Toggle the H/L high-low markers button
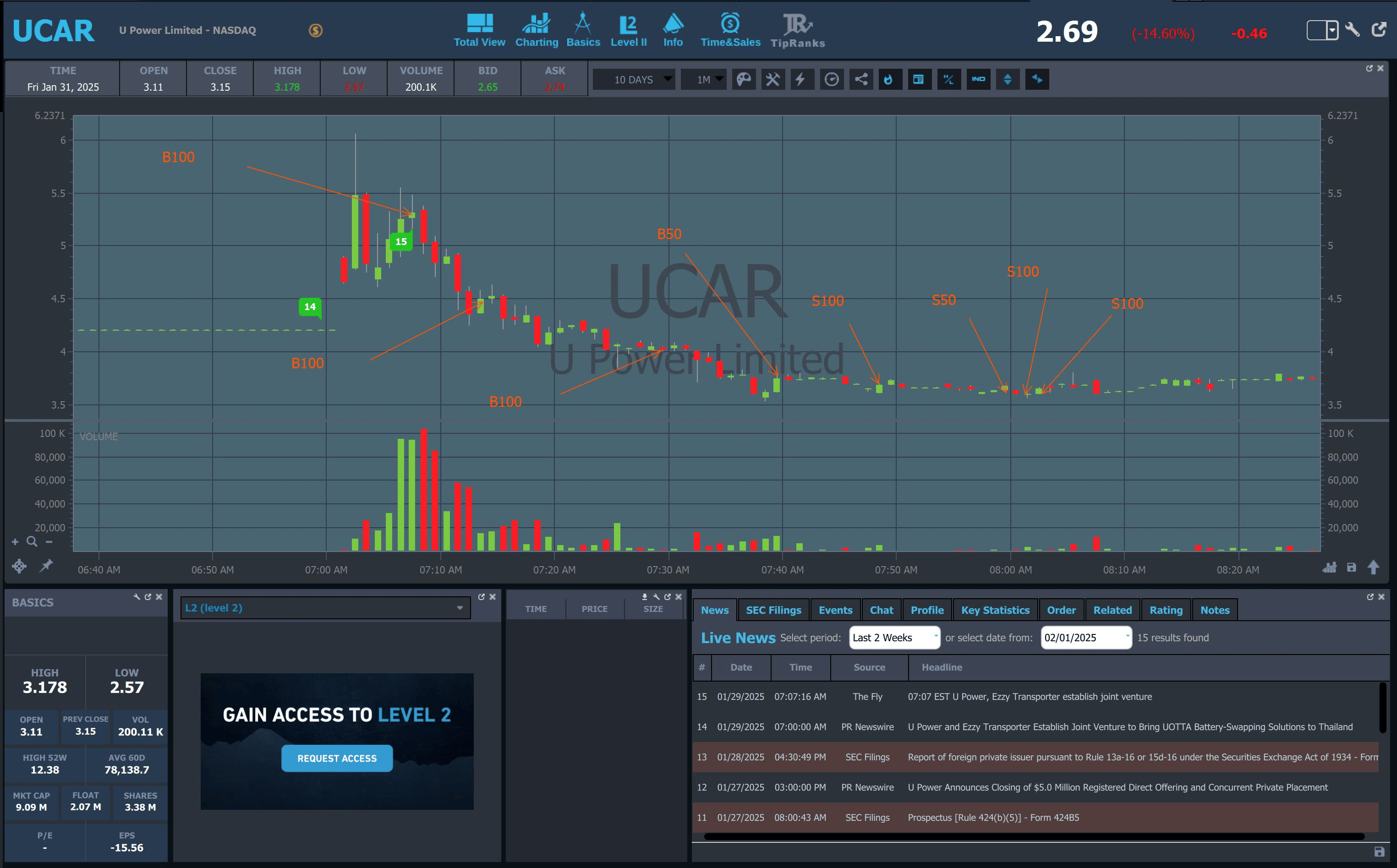The width and height of the screenshot is (1397, 868). [948, 79]
